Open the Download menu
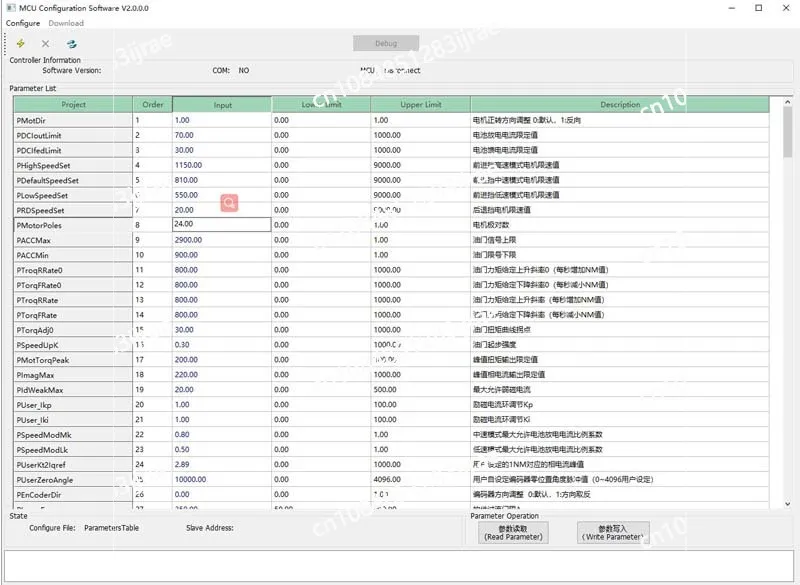The width and height of the screenshot is (800, 585). coord(66,23)
